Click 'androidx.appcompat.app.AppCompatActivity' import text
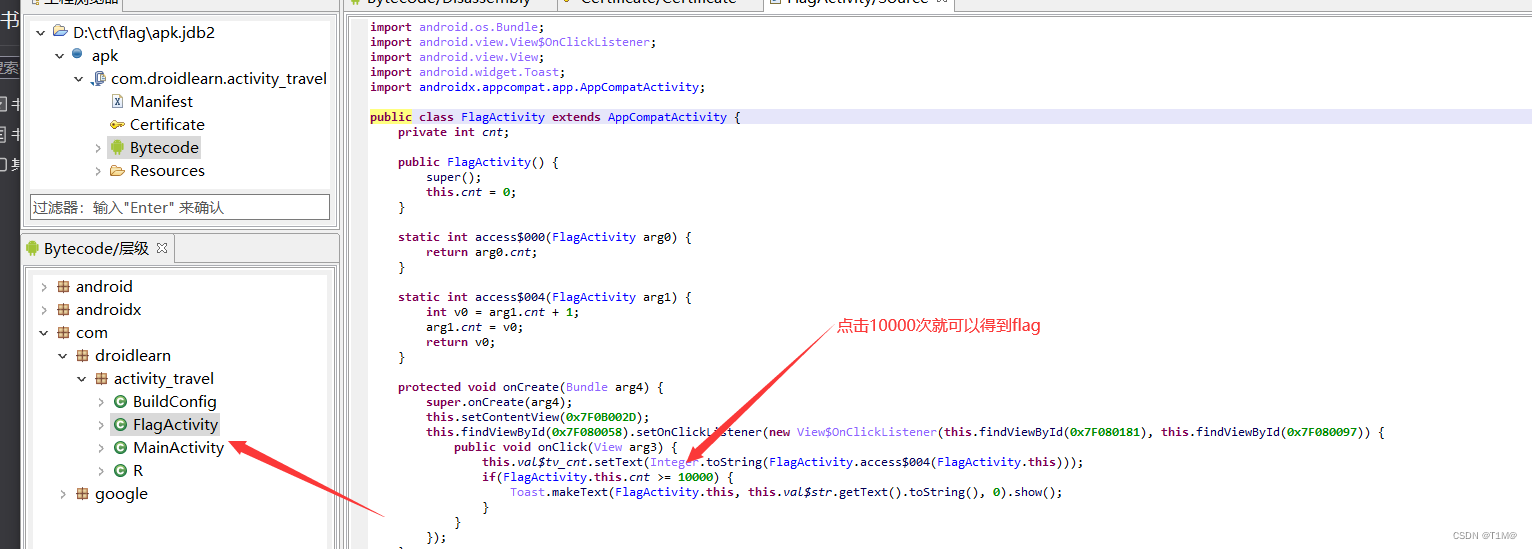 tap(558, 87)
